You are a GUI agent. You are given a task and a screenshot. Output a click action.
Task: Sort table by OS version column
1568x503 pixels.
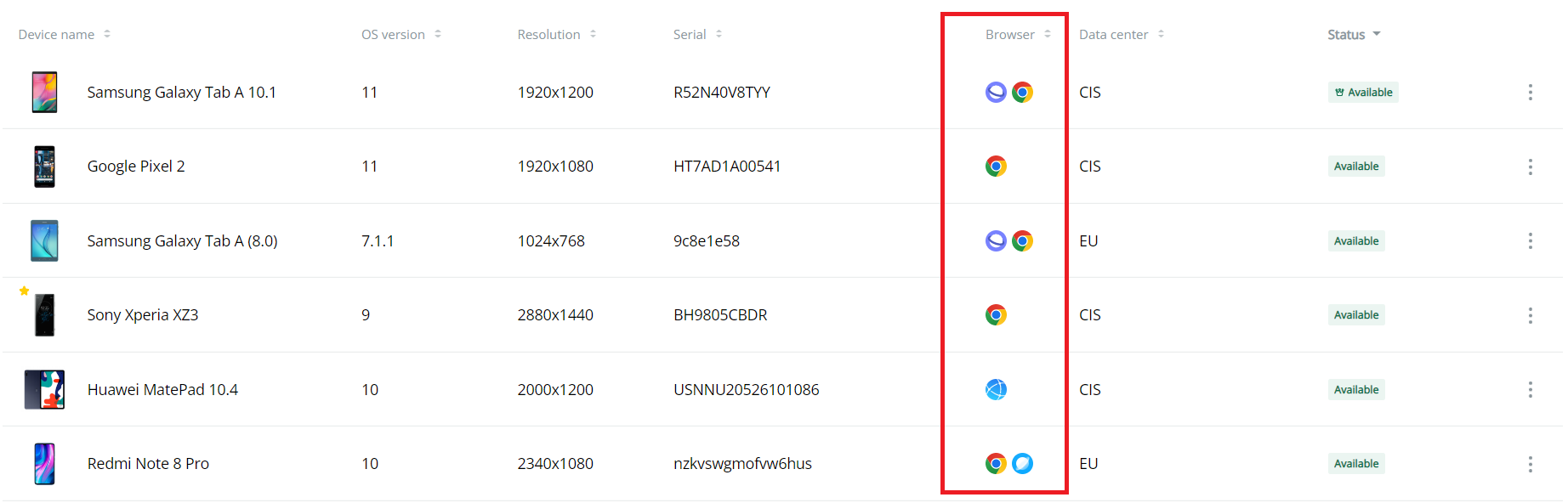(401, 34)
